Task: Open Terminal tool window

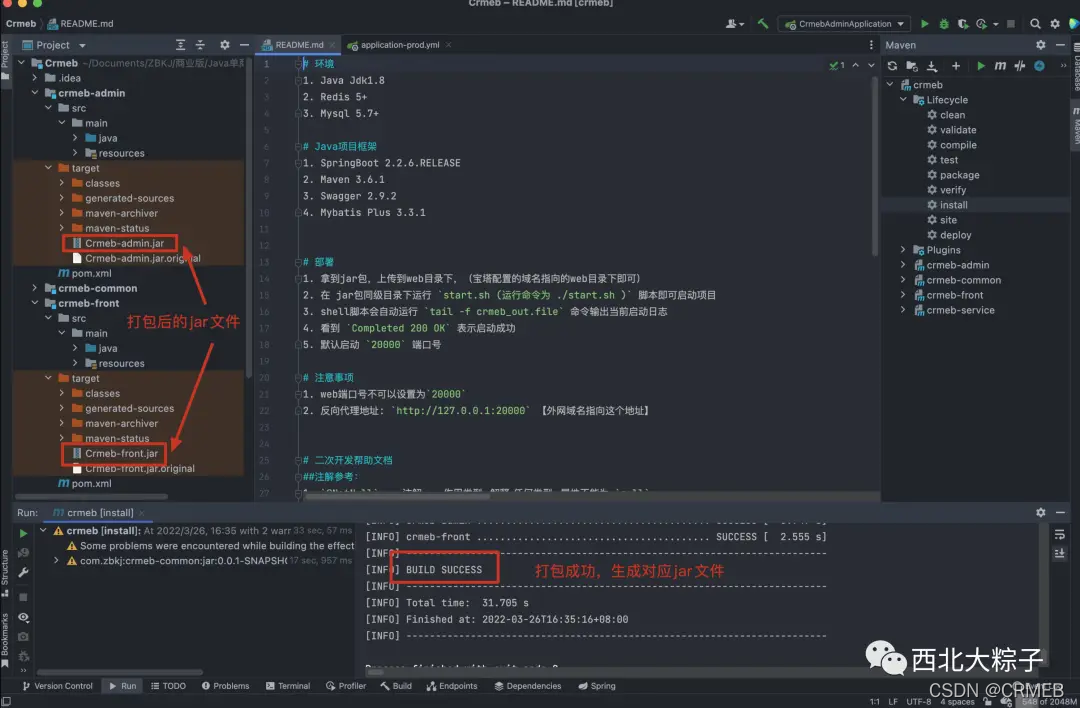Action: tap(288, 686)
